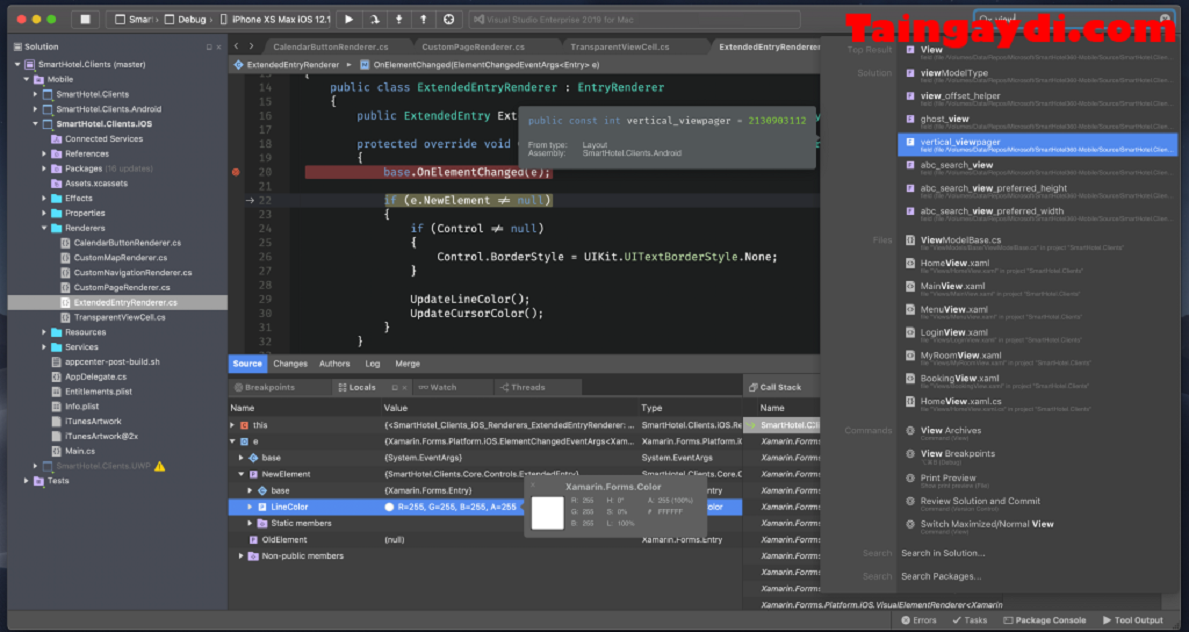Select the Merge tab
1189x632 pixels.
click(407, 363)
